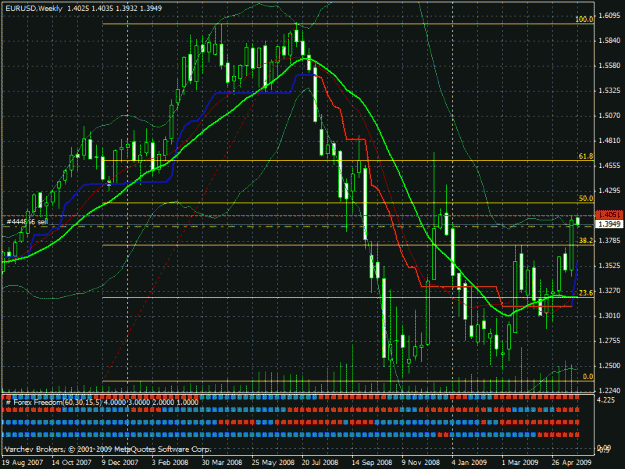Click the 19 Aug 2007 date label
625x469 pixels.
(22, 463)
